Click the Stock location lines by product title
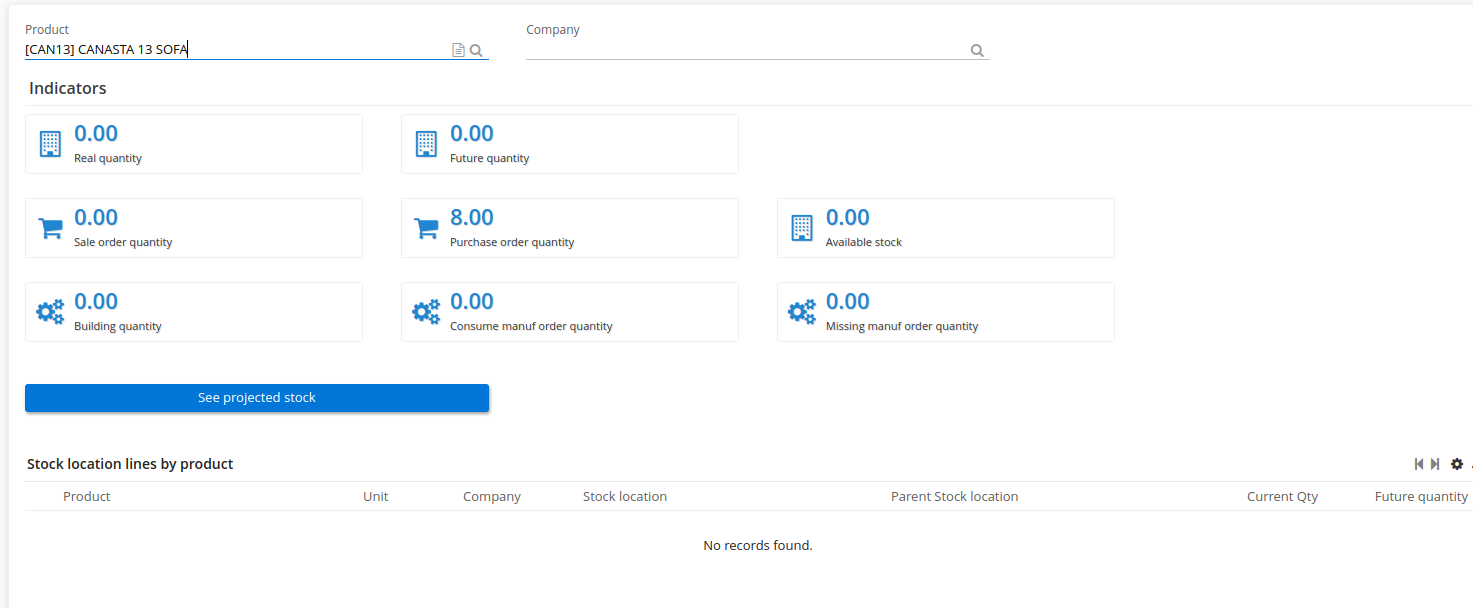The image size is (1473, 608). point(130,464)
